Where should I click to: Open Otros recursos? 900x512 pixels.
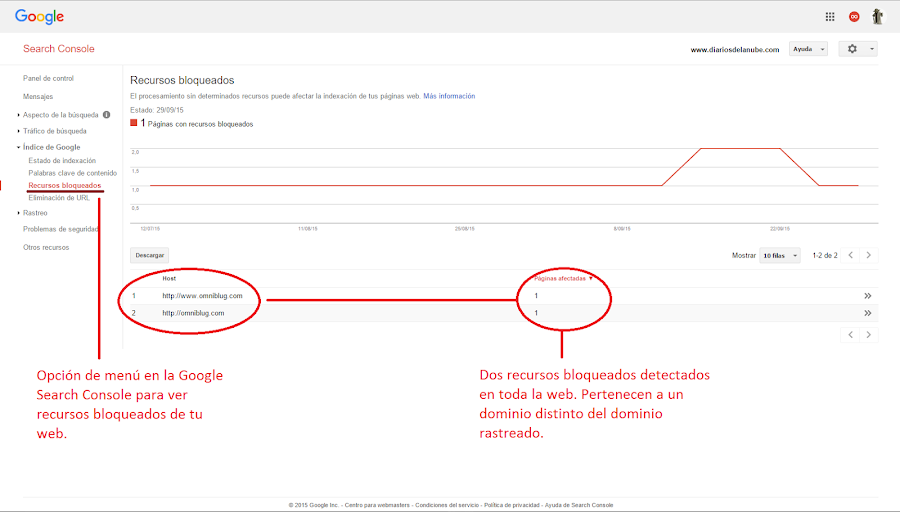coord(46,247)
